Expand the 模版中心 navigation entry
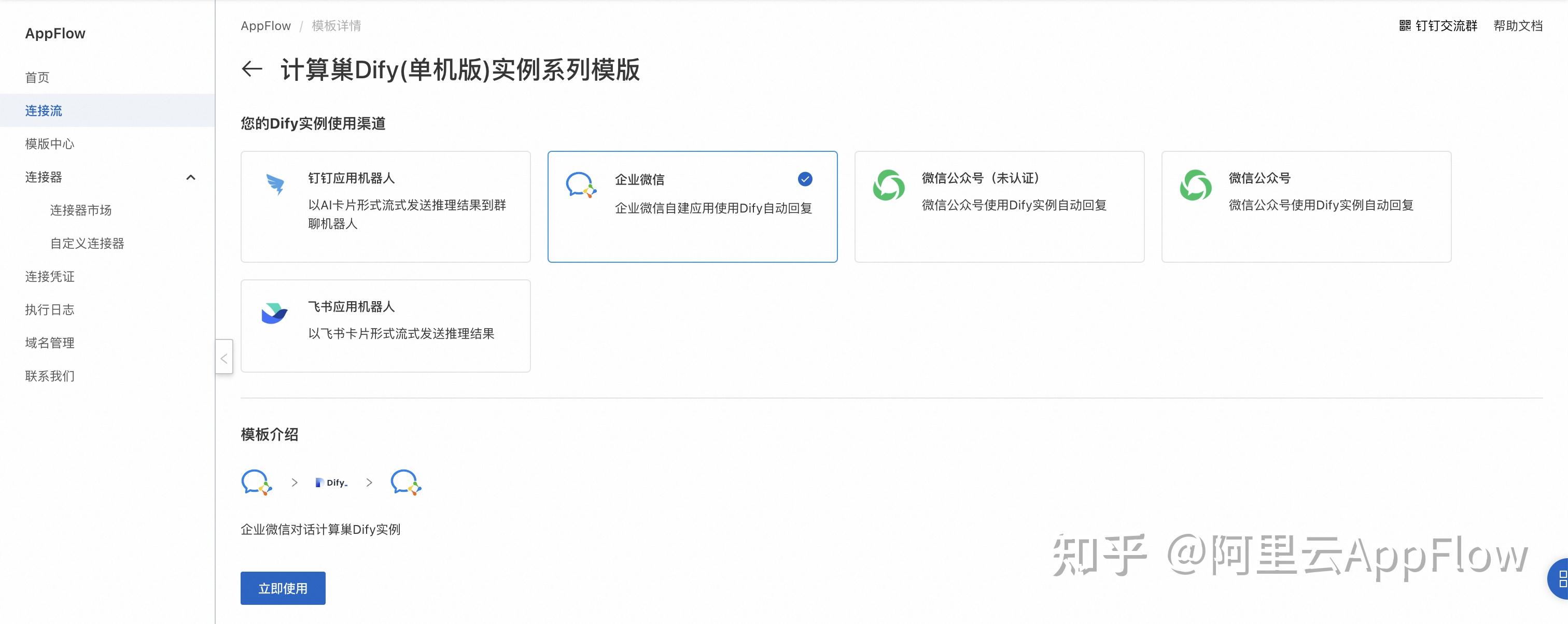 [50, 144]
